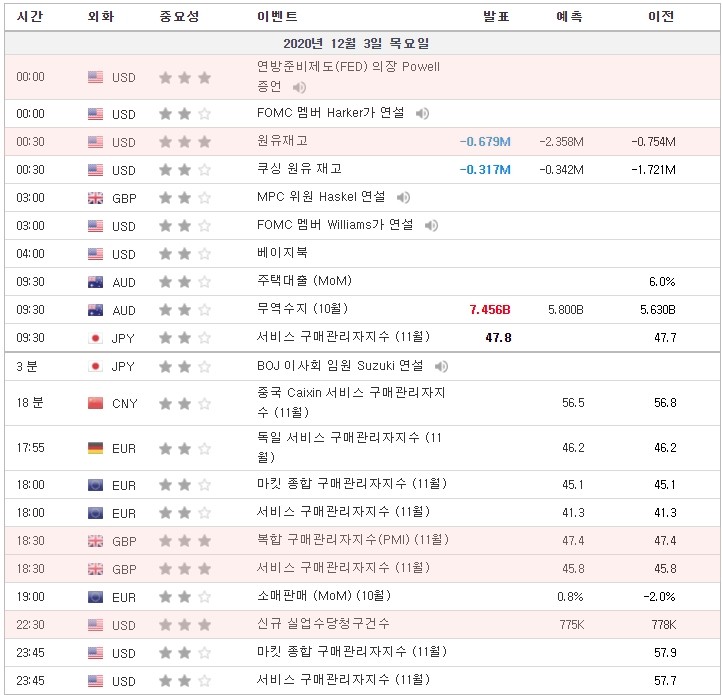The height and width of the screenshot is (695, 722).
Task: Click the previous value 778K
Action: [664, 625]
